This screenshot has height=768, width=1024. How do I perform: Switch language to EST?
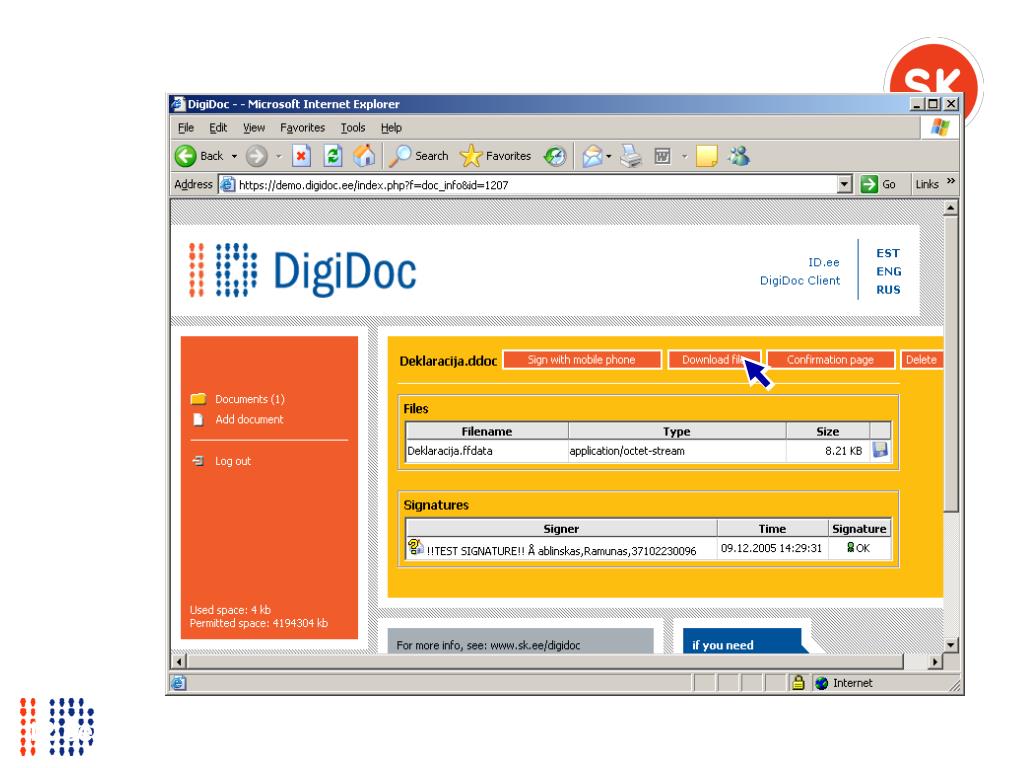point(888,253)
